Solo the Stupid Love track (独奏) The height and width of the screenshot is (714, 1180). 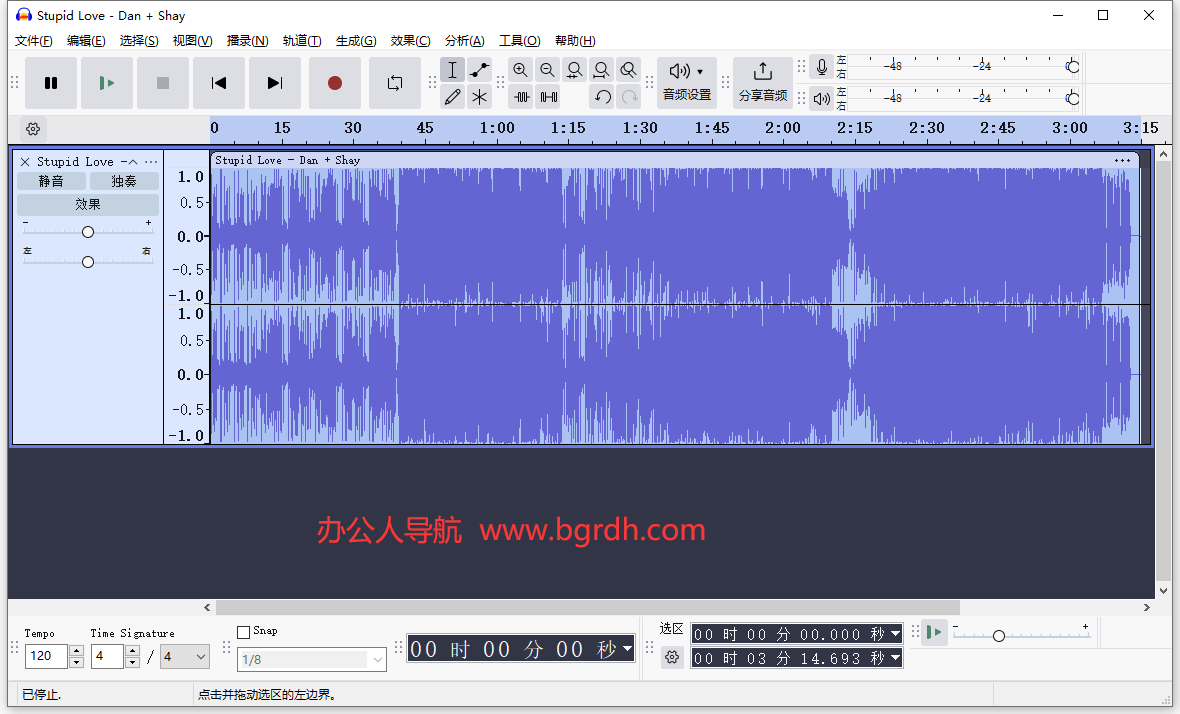pyautogui.click(x=124, y=181)
